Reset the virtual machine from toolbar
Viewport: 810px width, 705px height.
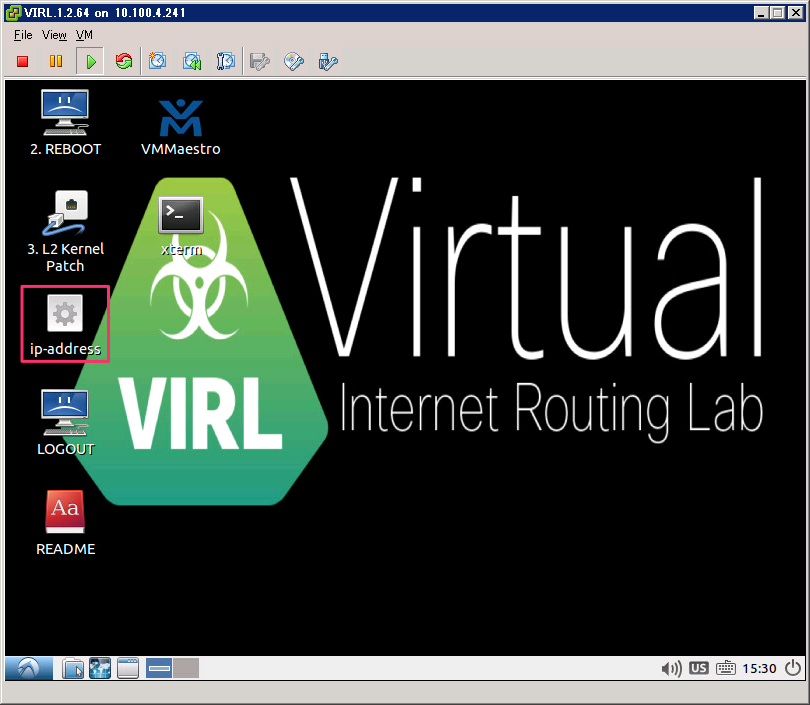pos(124,61)
